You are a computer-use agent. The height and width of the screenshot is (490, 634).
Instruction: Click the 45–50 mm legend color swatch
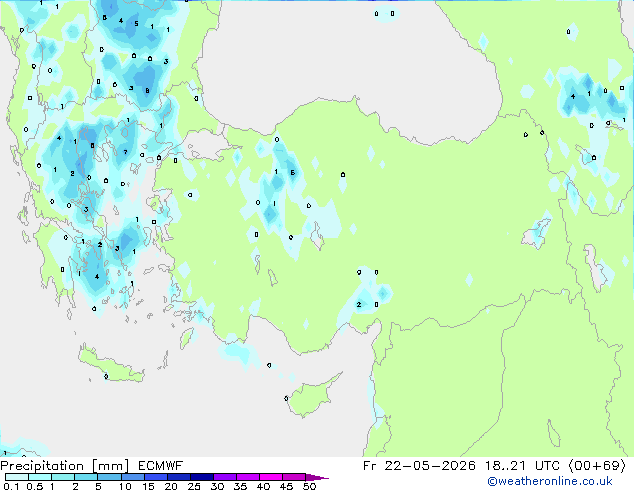click(294, 477)
